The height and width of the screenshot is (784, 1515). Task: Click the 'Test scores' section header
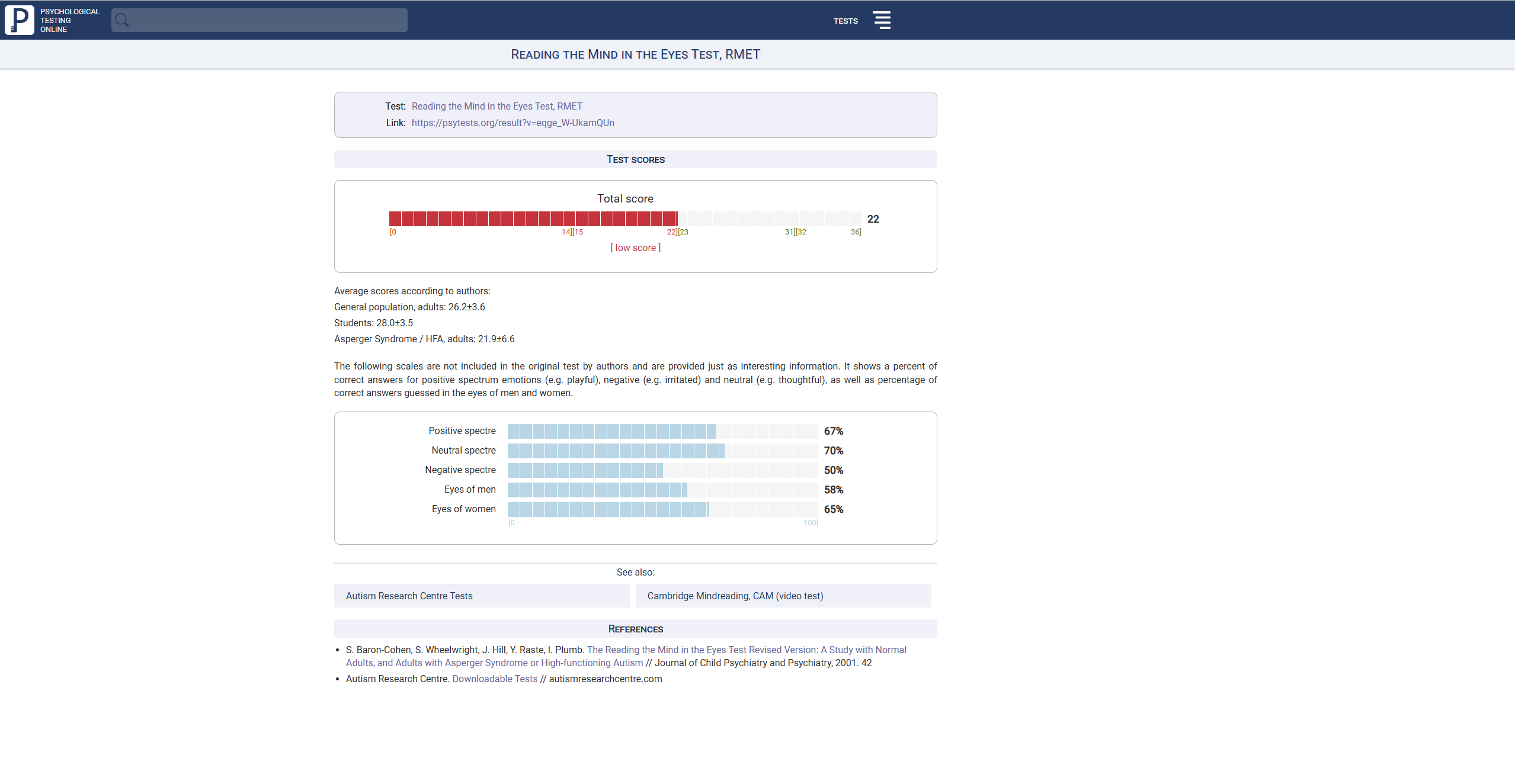pyautogui.click(x=636, y=159)
